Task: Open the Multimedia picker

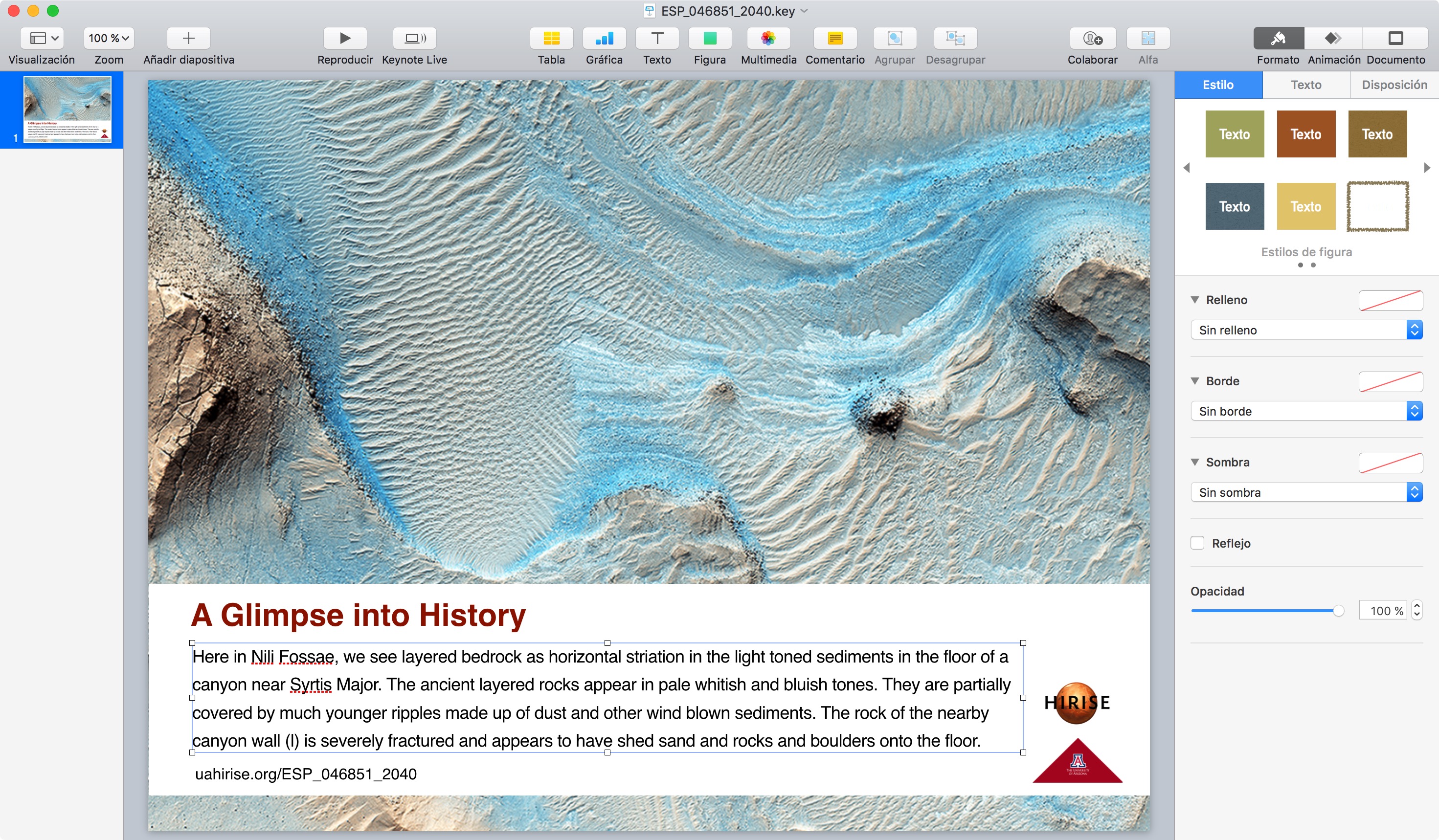Action: [x=768, y=38]
